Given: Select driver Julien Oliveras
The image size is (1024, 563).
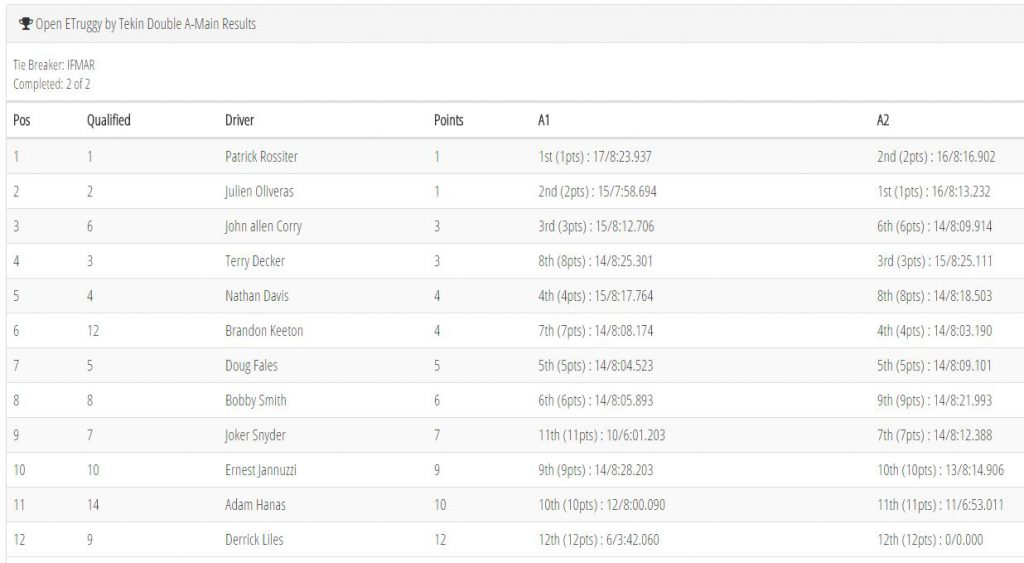Looking at the screenshot, I should [259, 191].
